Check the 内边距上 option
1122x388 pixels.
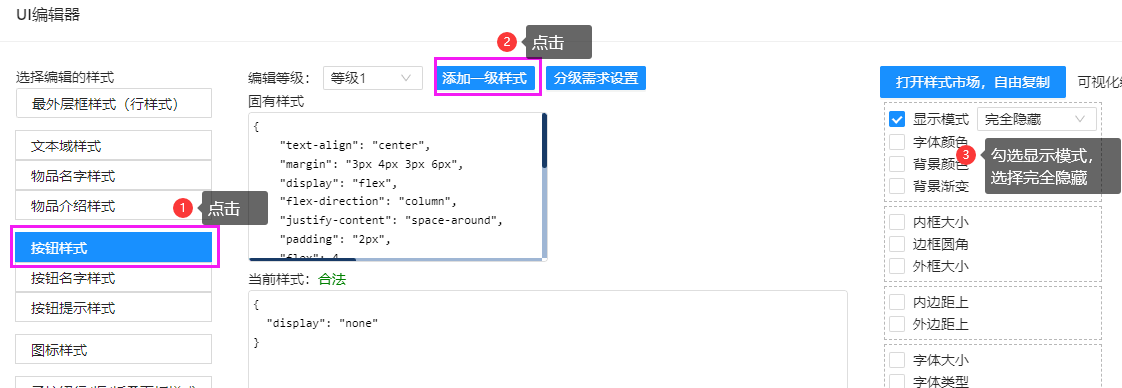pyautogui.click(x=897, y=301)
